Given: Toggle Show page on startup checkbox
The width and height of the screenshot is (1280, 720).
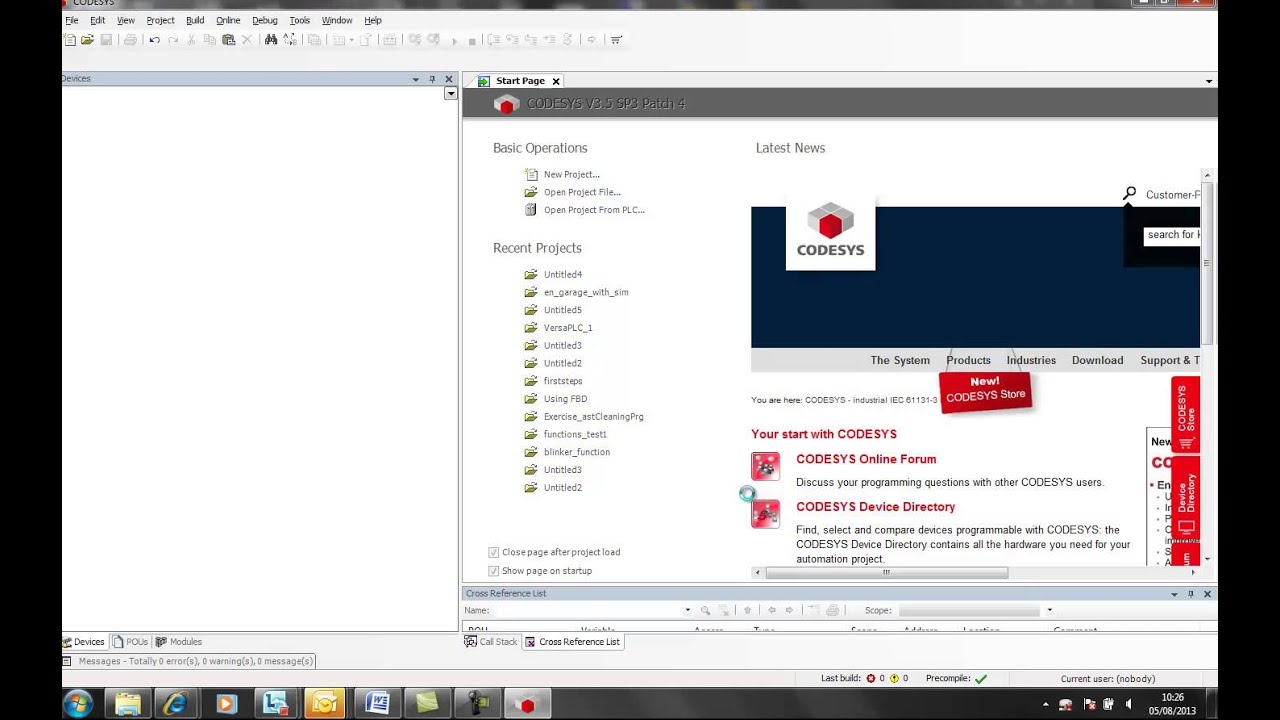Looking at the screenshot, I should coord(493,571).
